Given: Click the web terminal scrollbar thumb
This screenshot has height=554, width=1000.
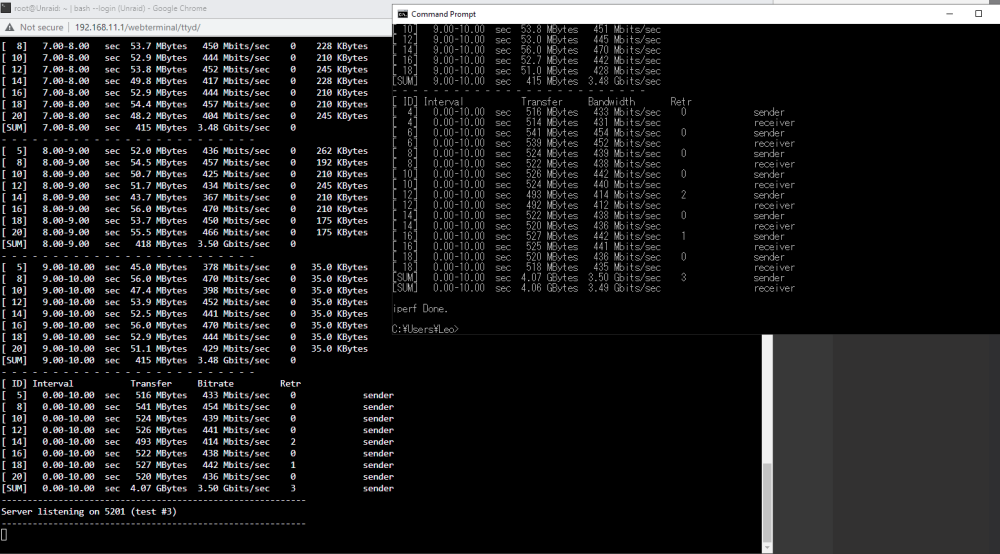Looking at the screenshot, I should tap(767, 502).
